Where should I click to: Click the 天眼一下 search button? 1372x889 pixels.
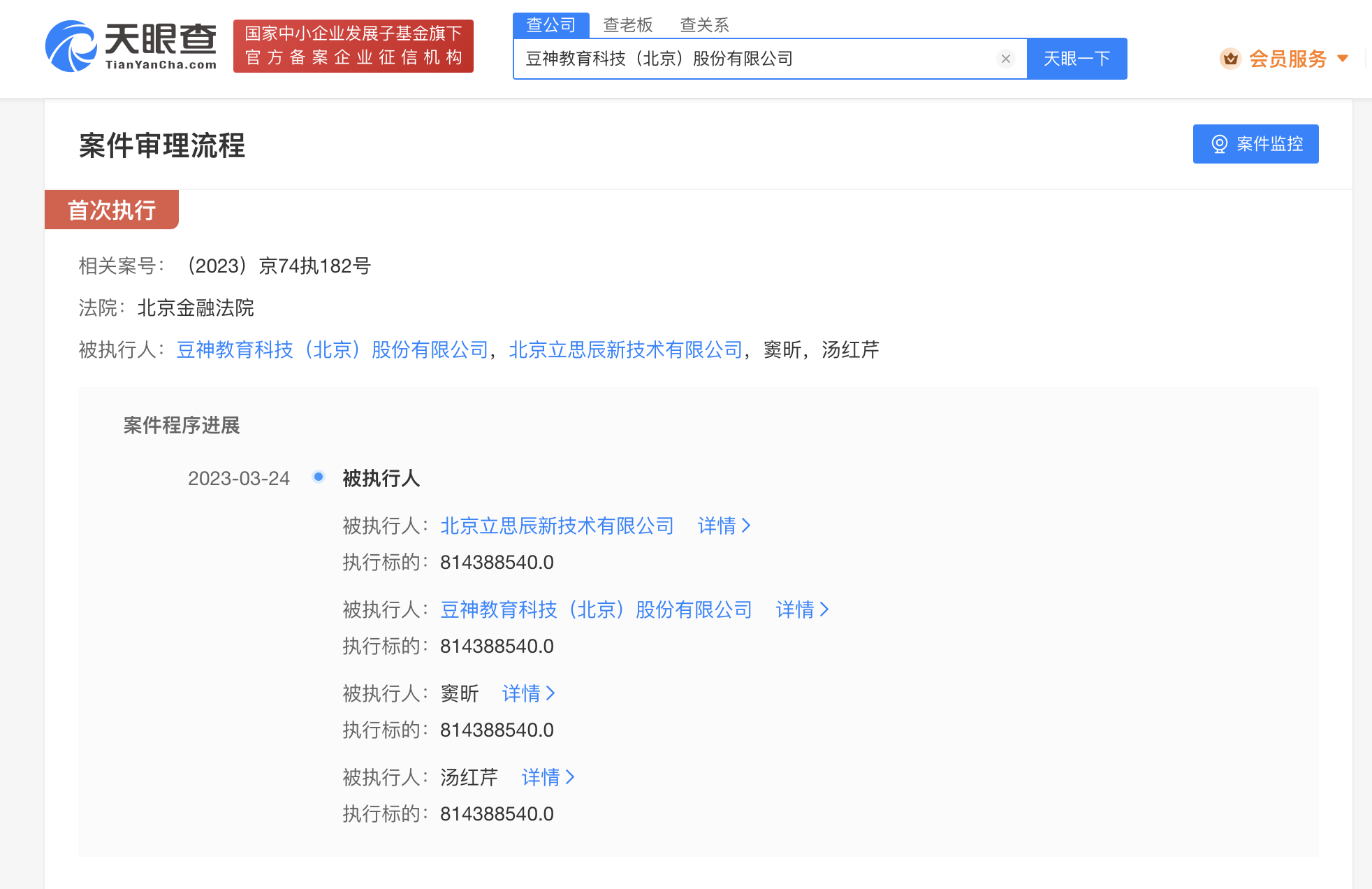click(x=1077, y=58)
